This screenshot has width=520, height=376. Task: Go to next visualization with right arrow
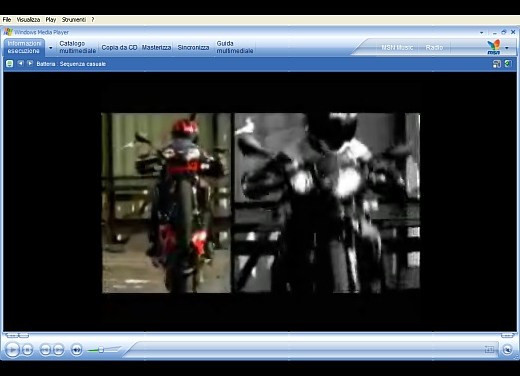pyautogui.click(x=30, y=63)
